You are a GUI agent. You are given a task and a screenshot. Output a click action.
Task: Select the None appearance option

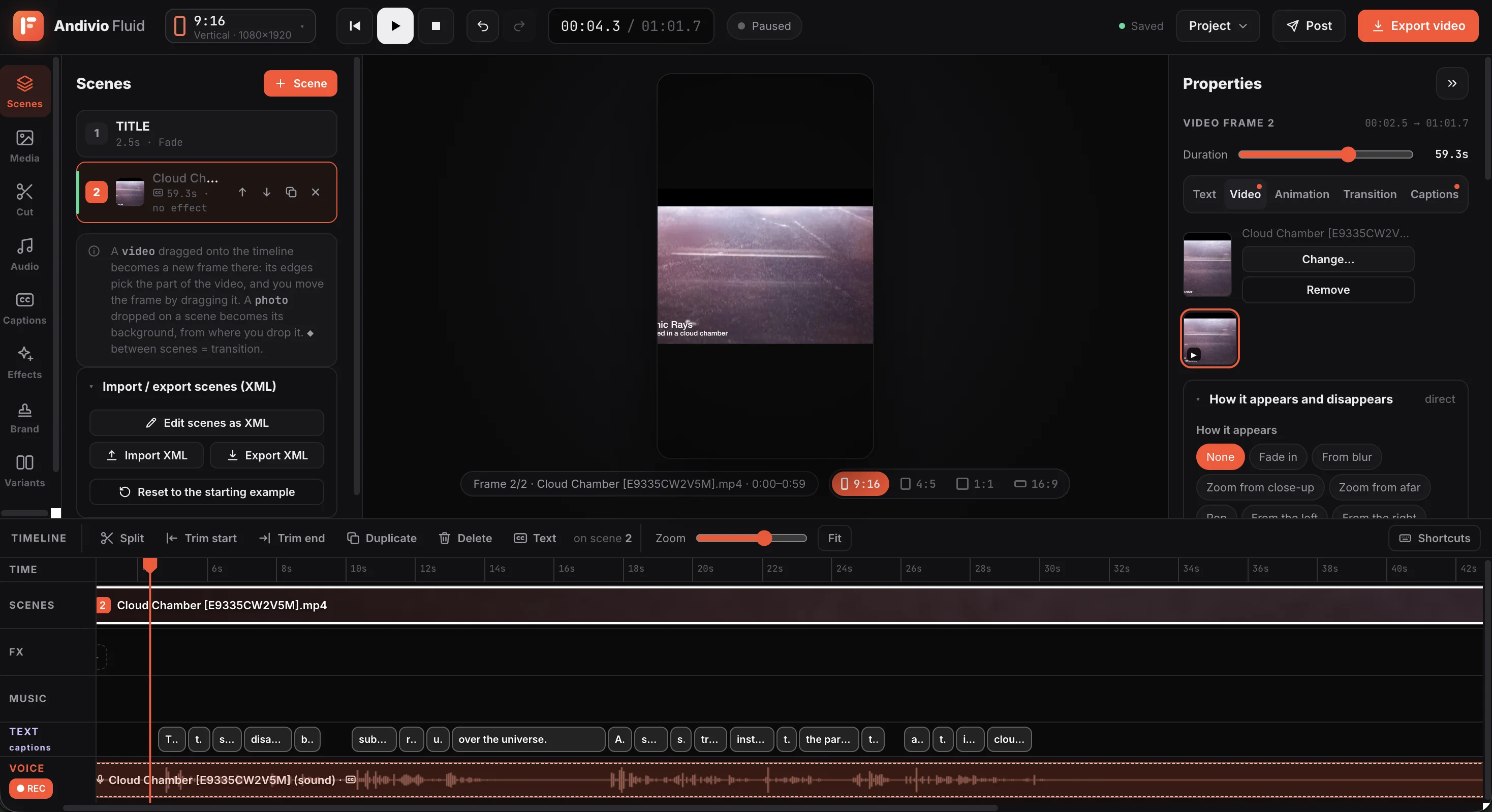(x=1220, y=456)
